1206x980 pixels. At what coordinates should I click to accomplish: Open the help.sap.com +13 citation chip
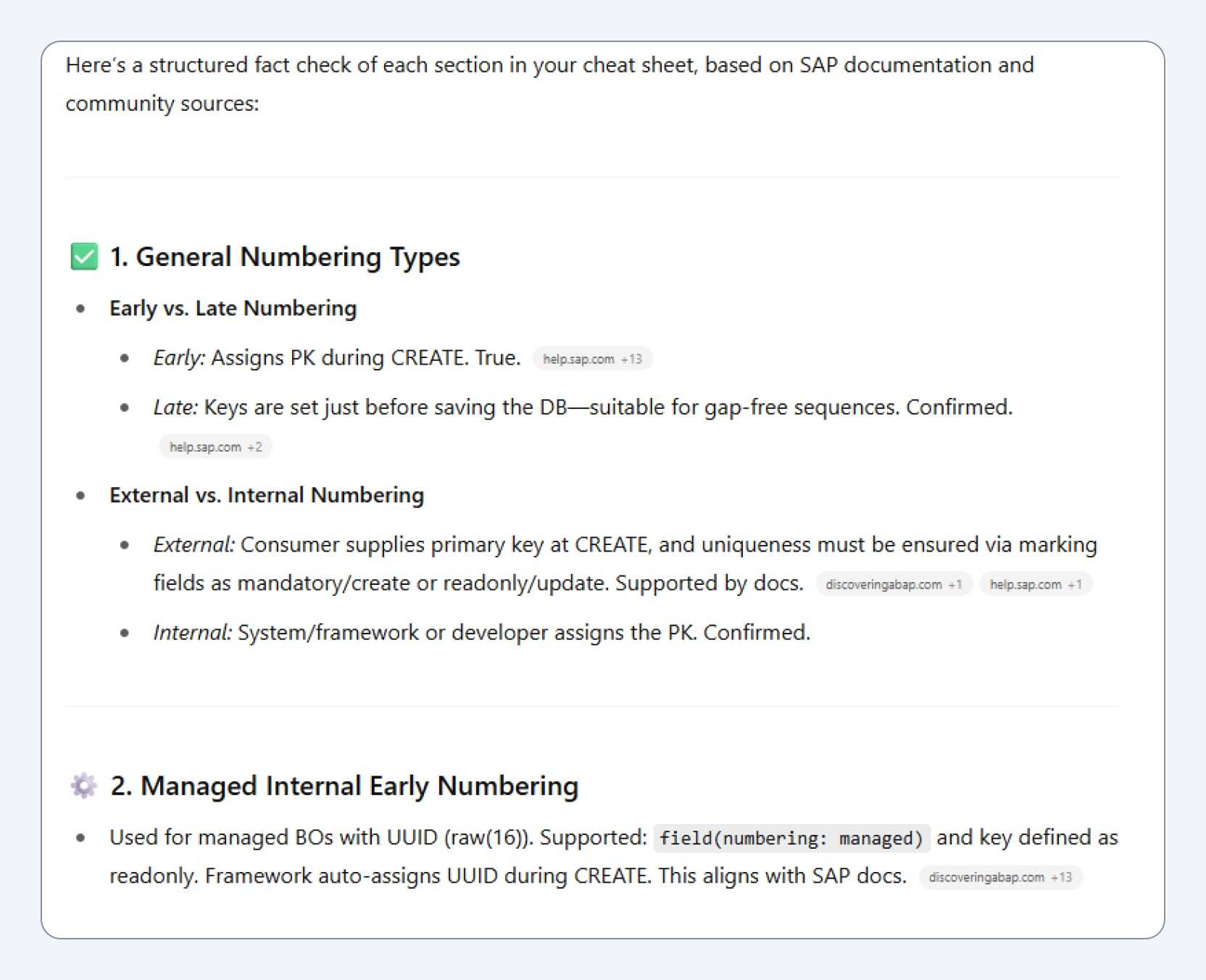click(592, 359)
